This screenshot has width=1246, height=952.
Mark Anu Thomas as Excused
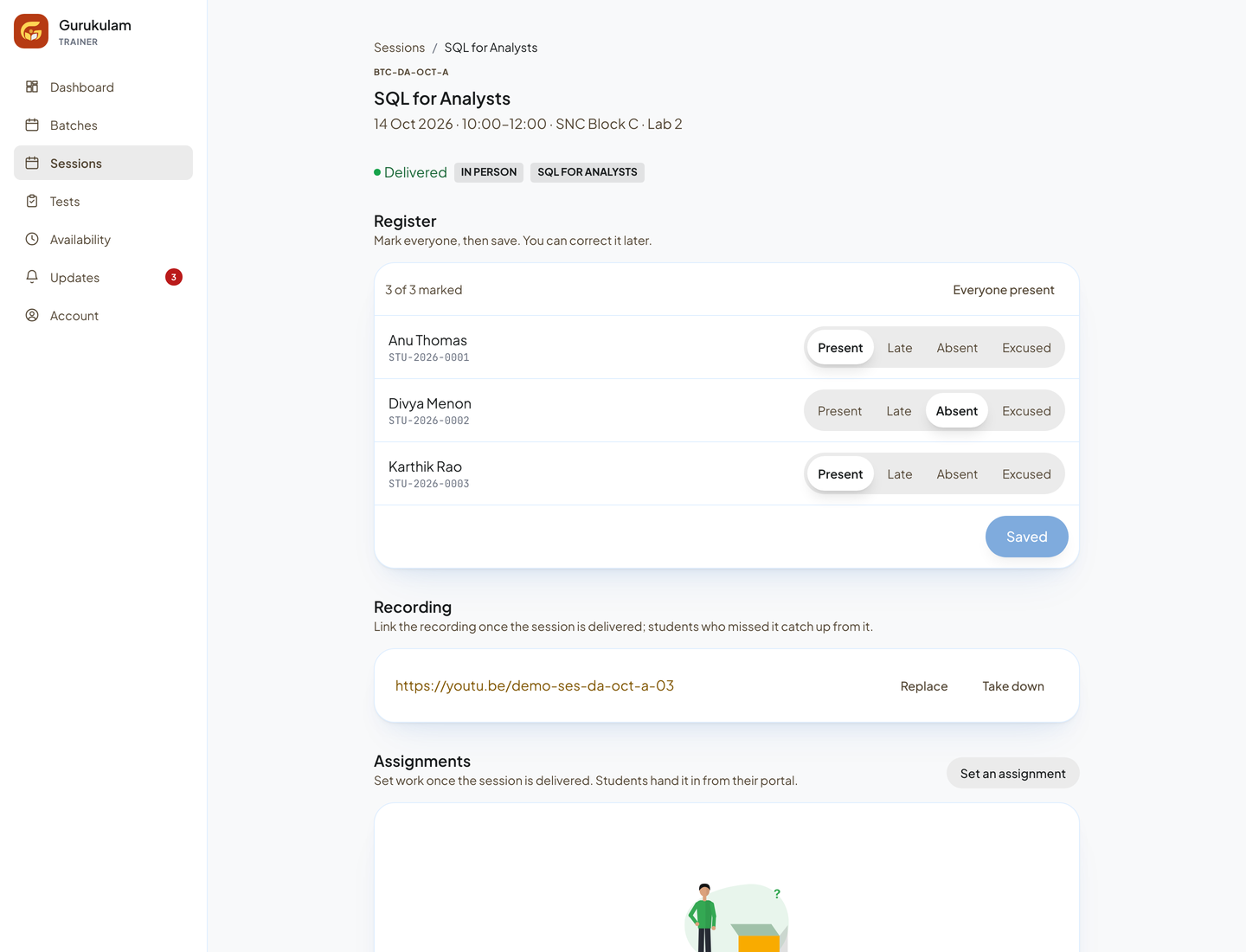coord(1026,347)
